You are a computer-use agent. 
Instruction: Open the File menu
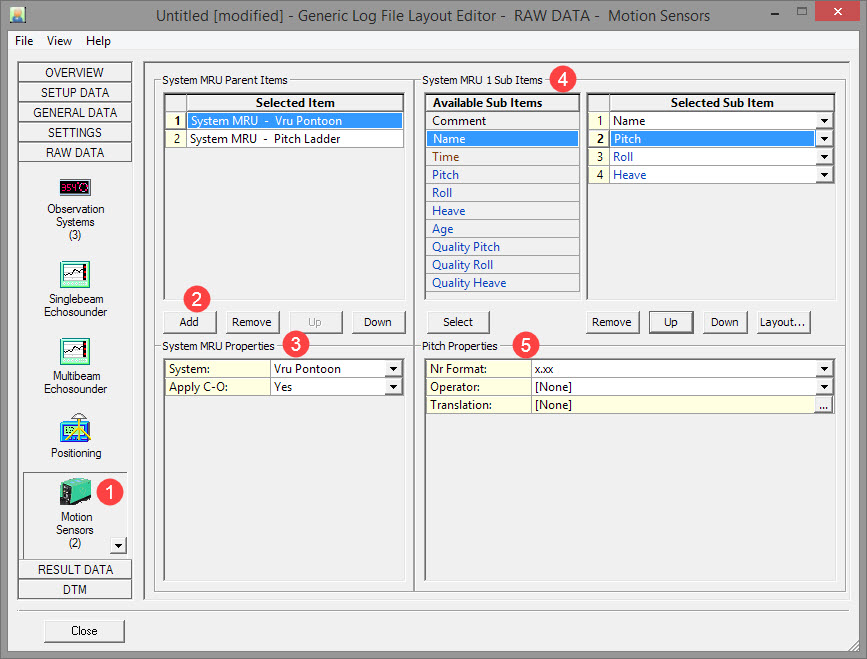click(24, 41)
